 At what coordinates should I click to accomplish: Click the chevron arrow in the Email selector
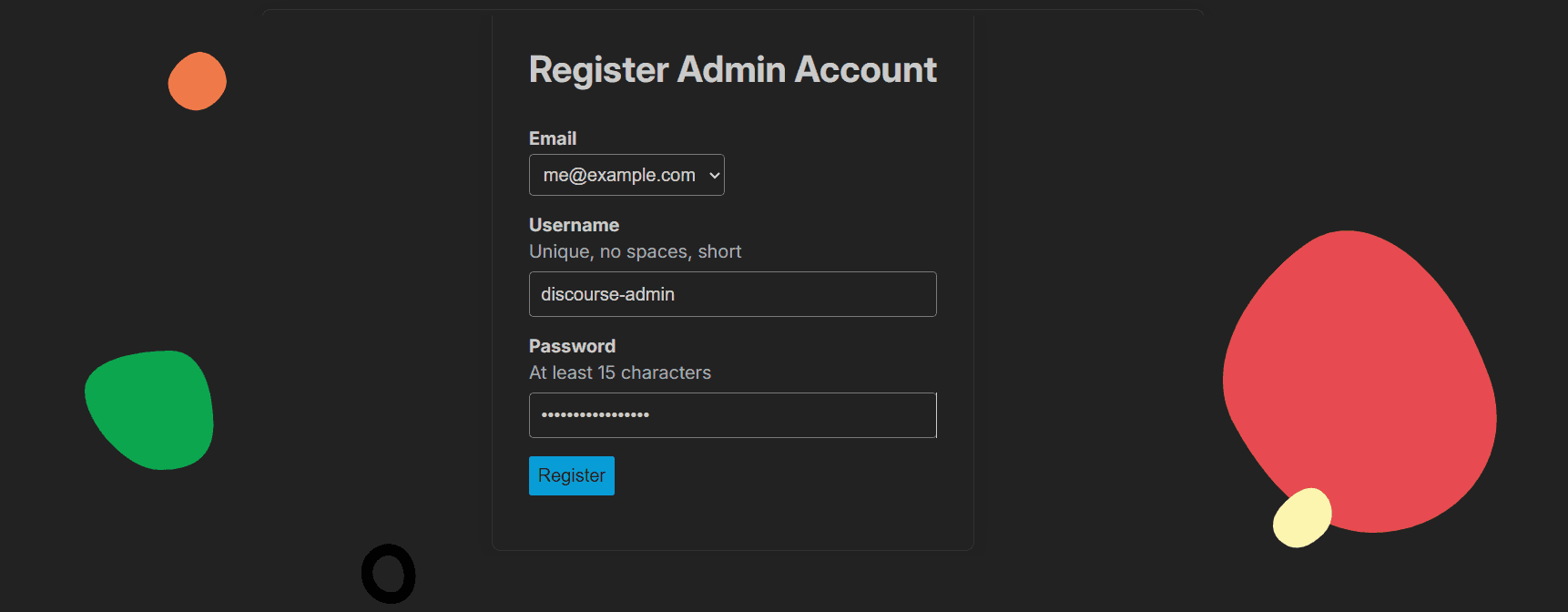[x=715, y=176]
